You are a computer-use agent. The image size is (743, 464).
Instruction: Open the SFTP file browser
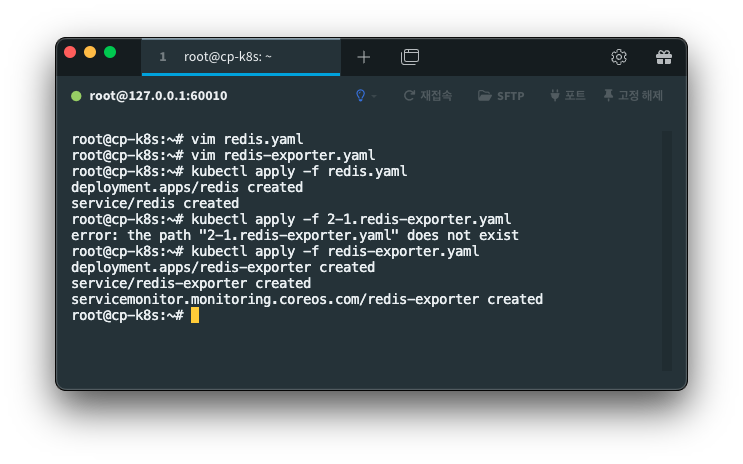coord(501,96)
